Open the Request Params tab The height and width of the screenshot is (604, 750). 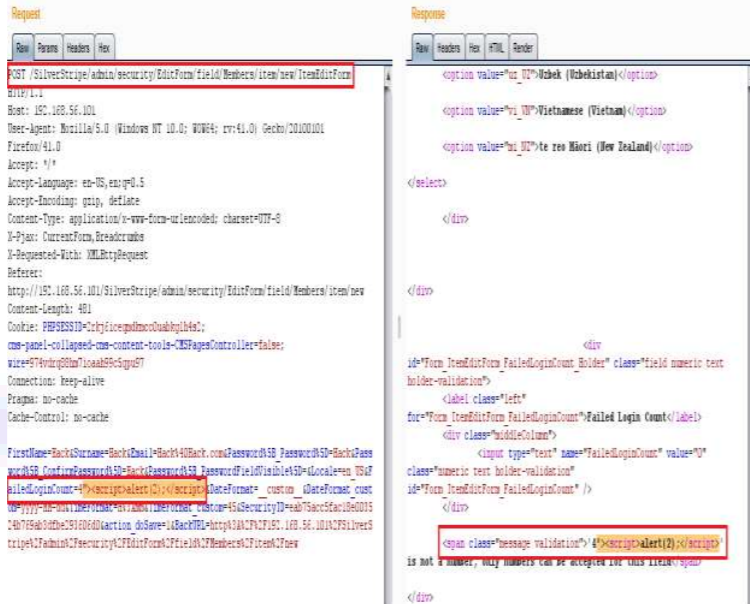point(48,48)
